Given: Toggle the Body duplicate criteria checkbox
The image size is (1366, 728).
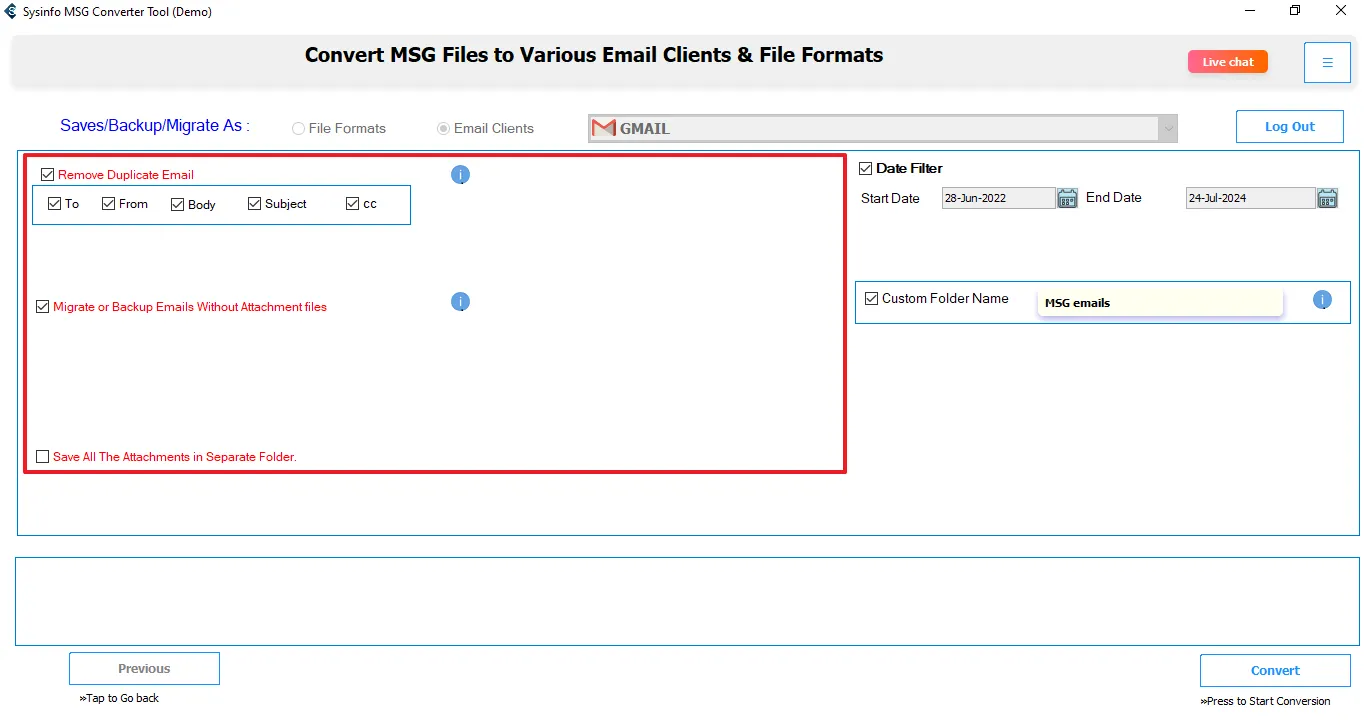Looking at the screenshot, I should (178, 204).
